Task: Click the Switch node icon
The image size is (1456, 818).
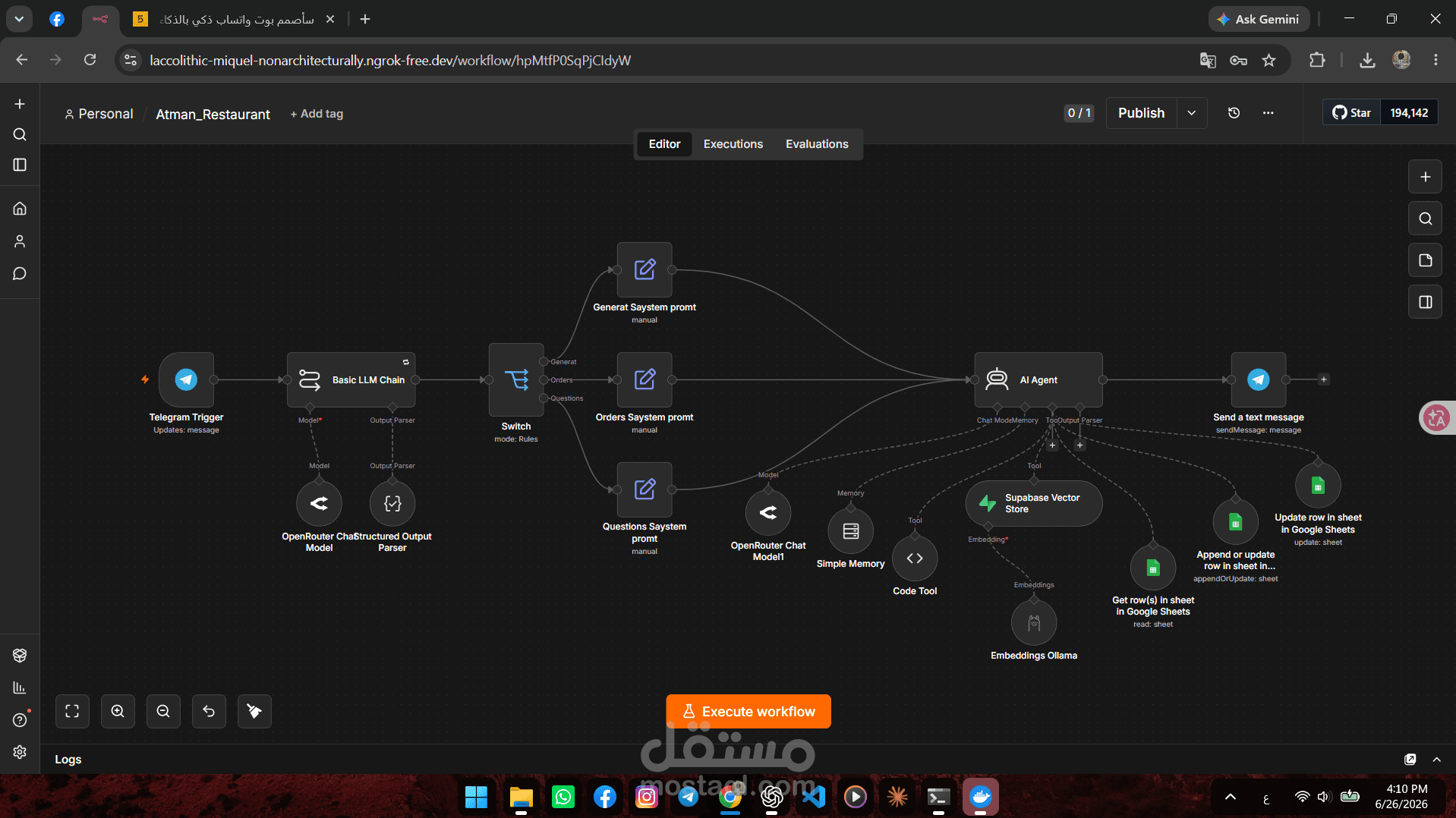Action: point(516,379)
